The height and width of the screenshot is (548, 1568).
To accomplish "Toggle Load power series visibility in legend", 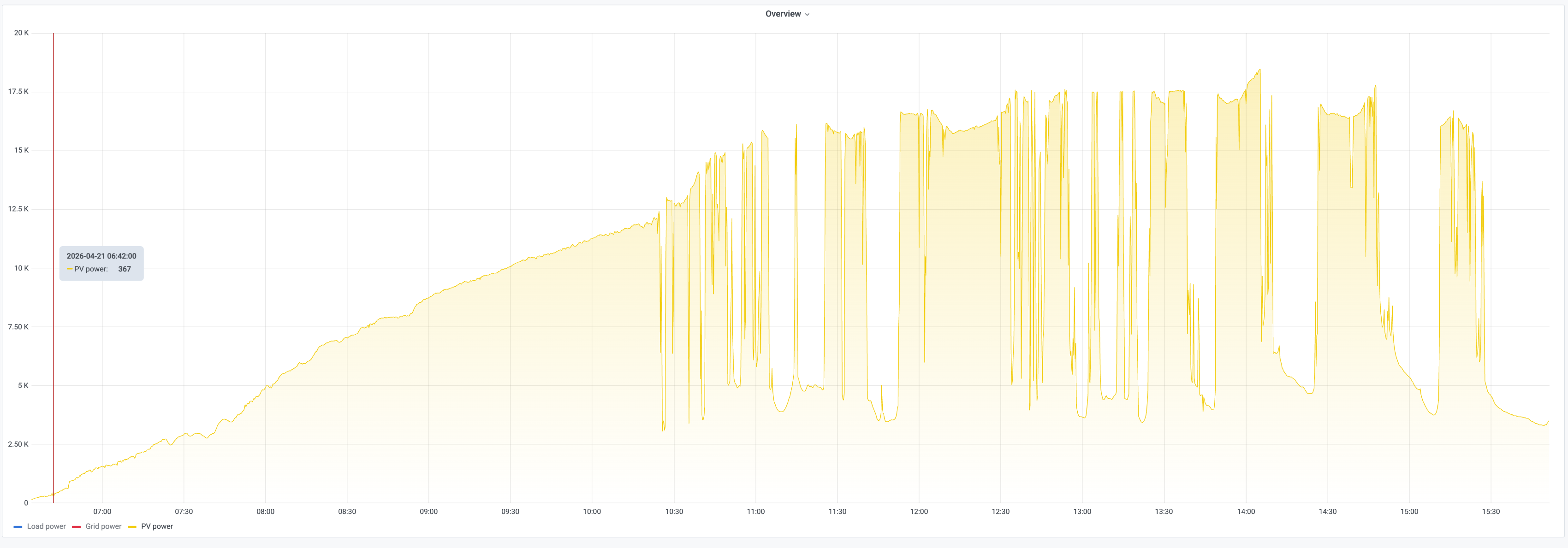I will click(x=46, y=527).
